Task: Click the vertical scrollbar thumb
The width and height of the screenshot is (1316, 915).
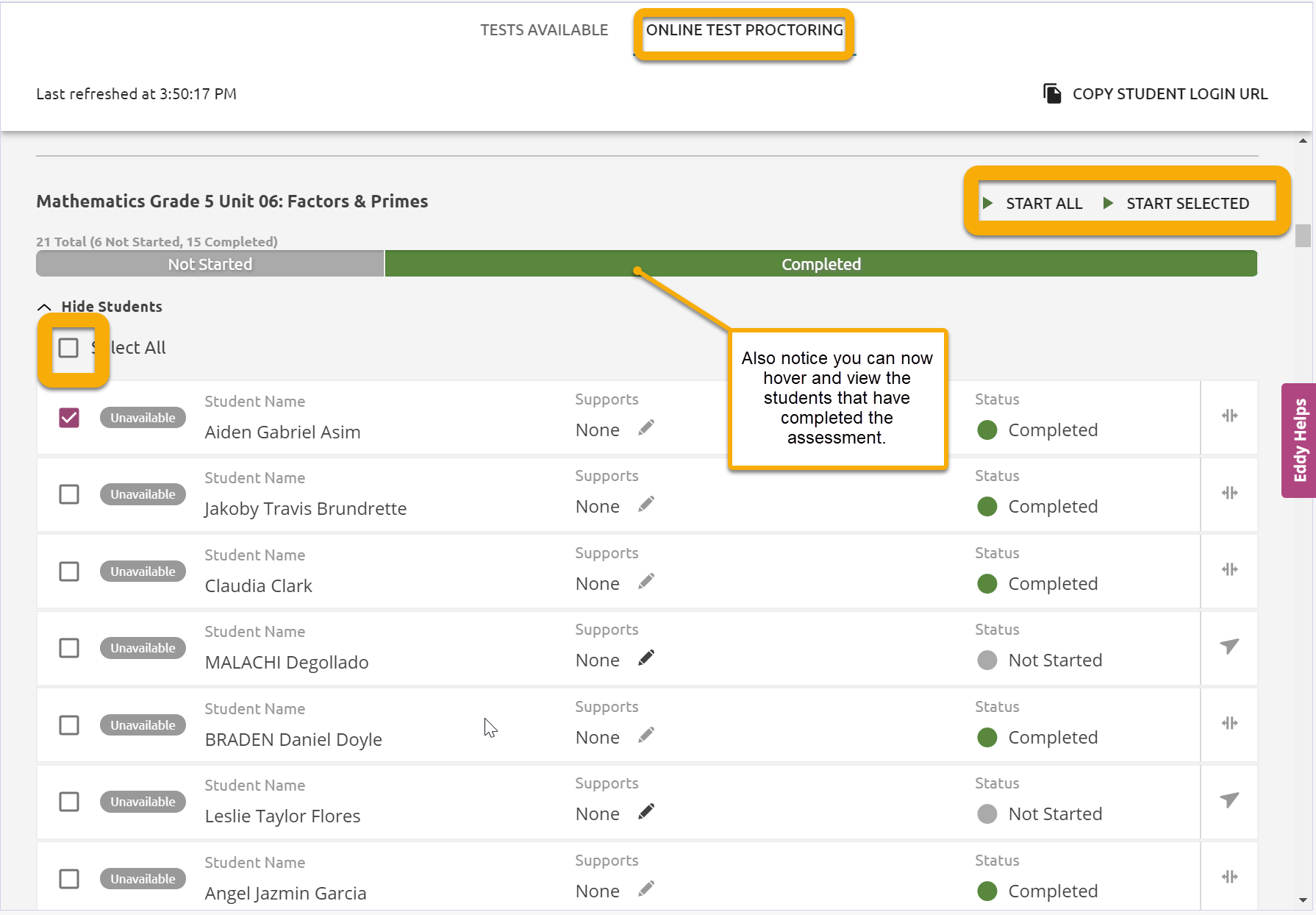Action: pos(1303,235)
